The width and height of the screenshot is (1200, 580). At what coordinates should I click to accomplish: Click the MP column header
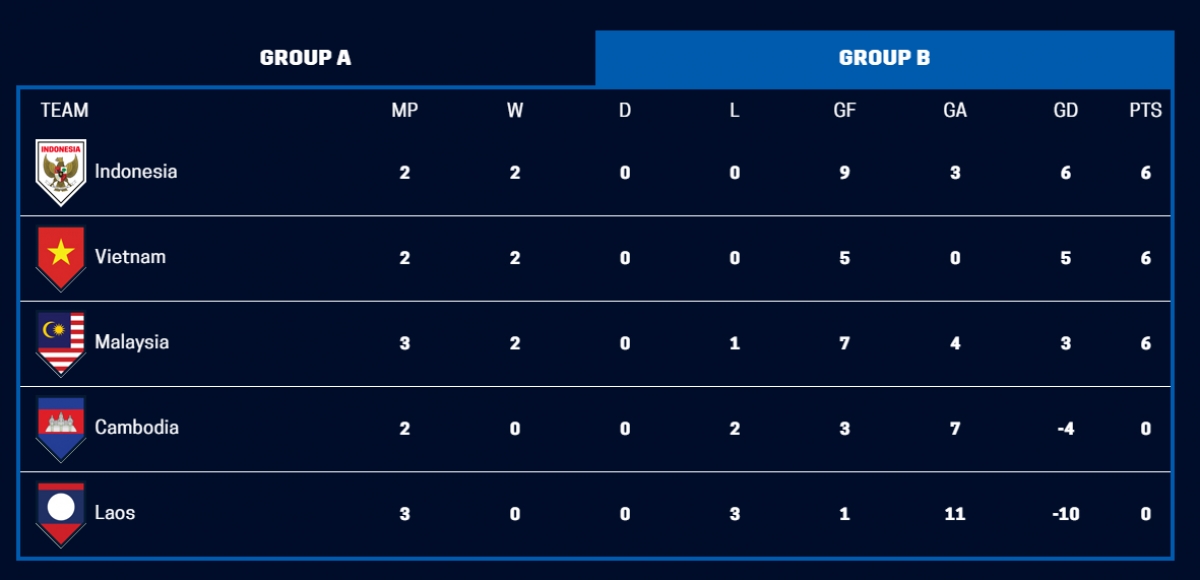(404, 111)
